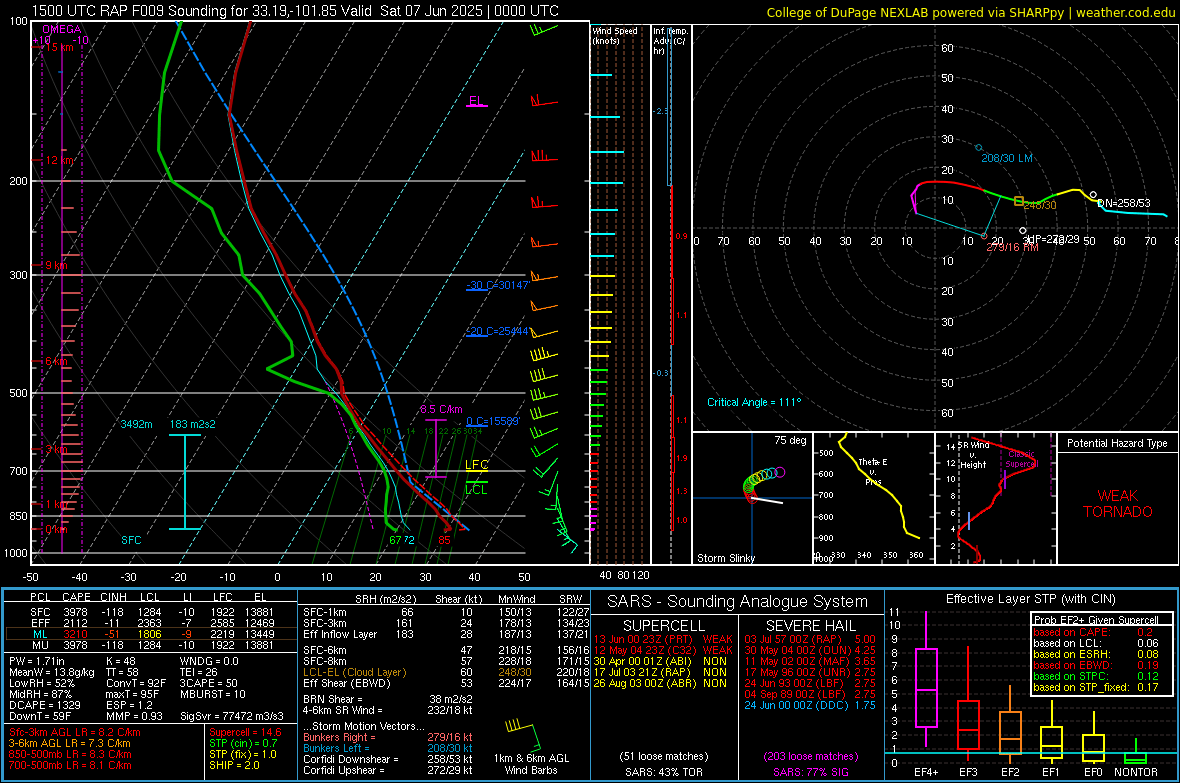Click the Corfidi Downshear vector line

pos(388,759)
